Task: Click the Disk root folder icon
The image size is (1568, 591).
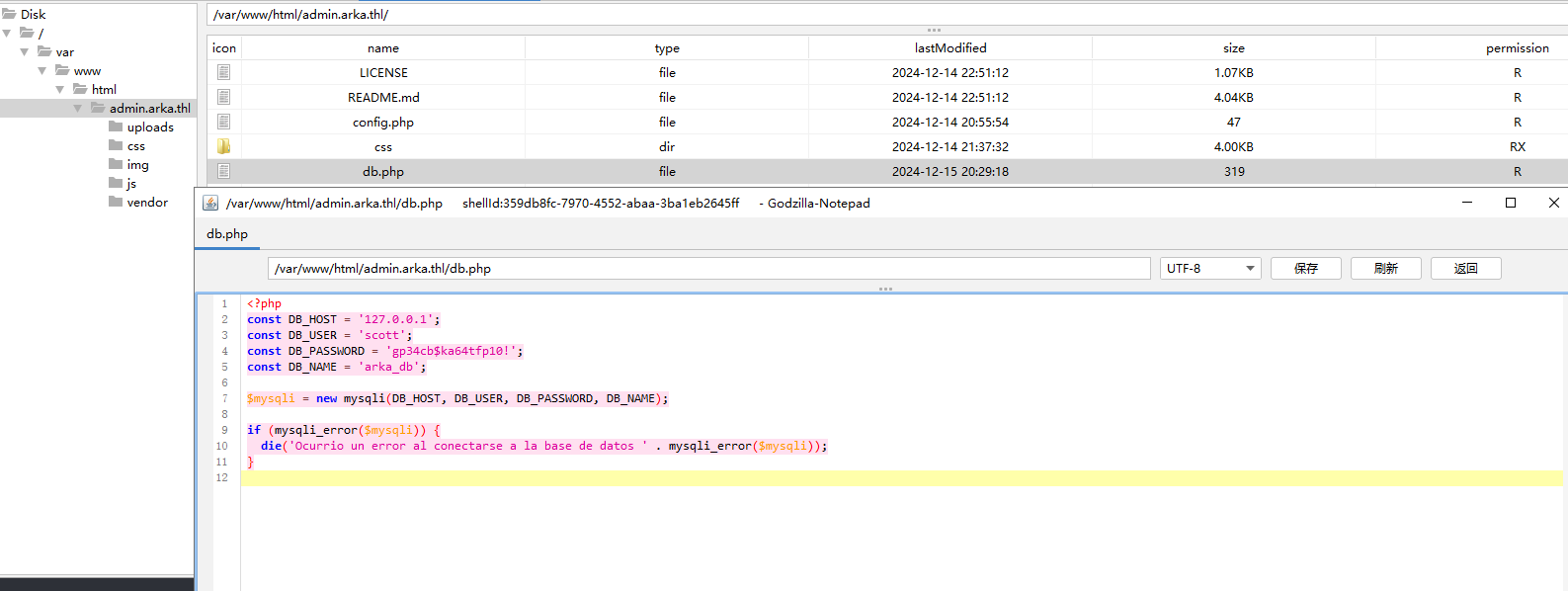Action: coord(9,14)
